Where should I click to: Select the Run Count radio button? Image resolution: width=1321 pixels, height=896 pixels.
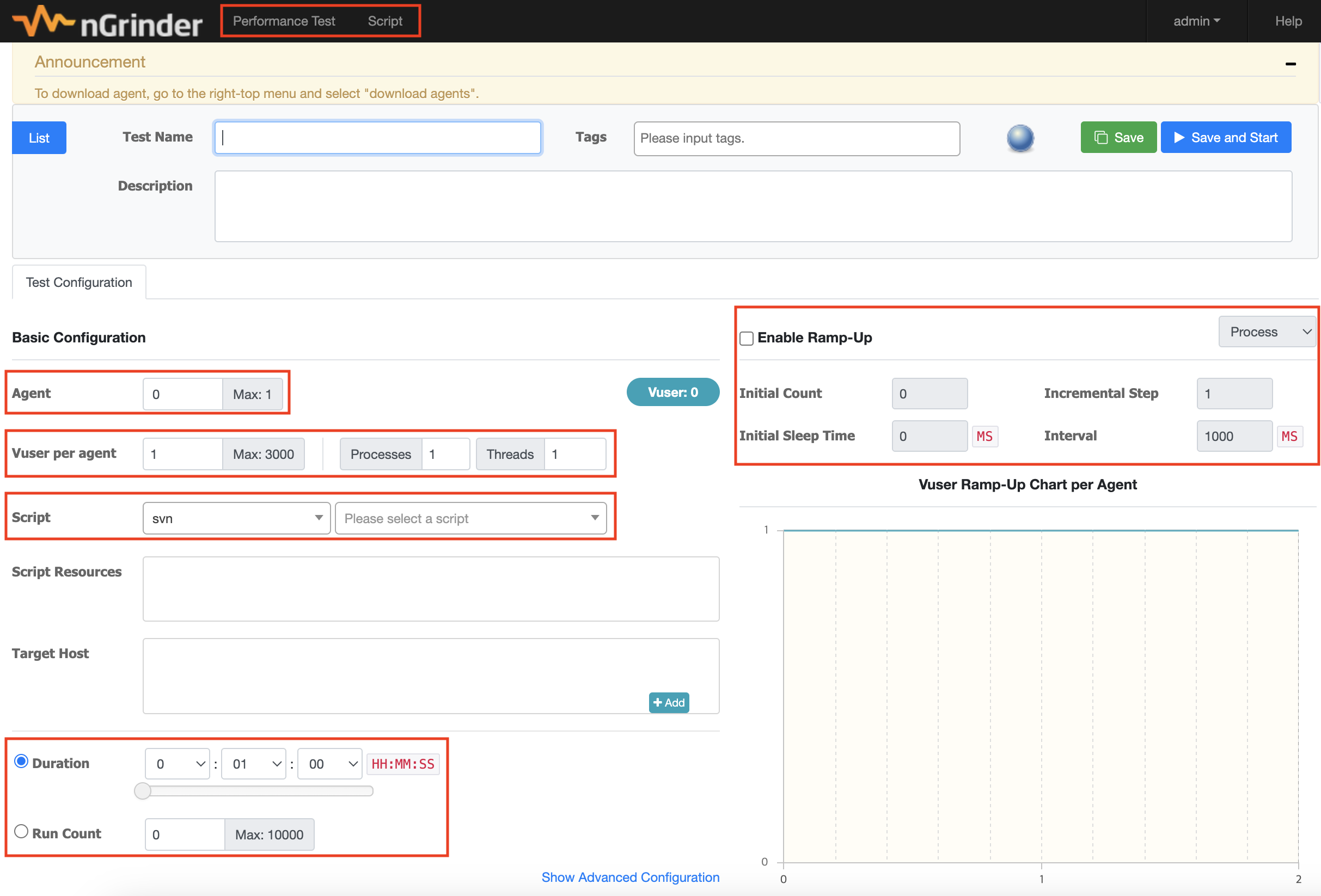click(21, 831)
